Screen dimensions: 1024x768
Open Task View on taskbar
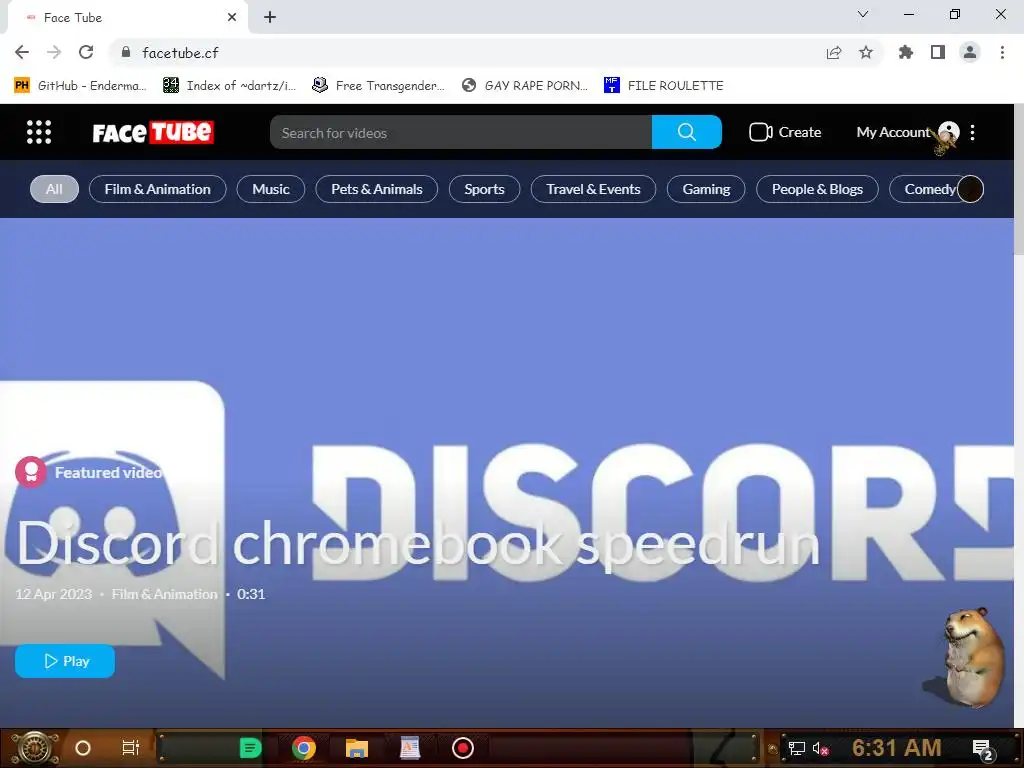(x=131, y=748)
